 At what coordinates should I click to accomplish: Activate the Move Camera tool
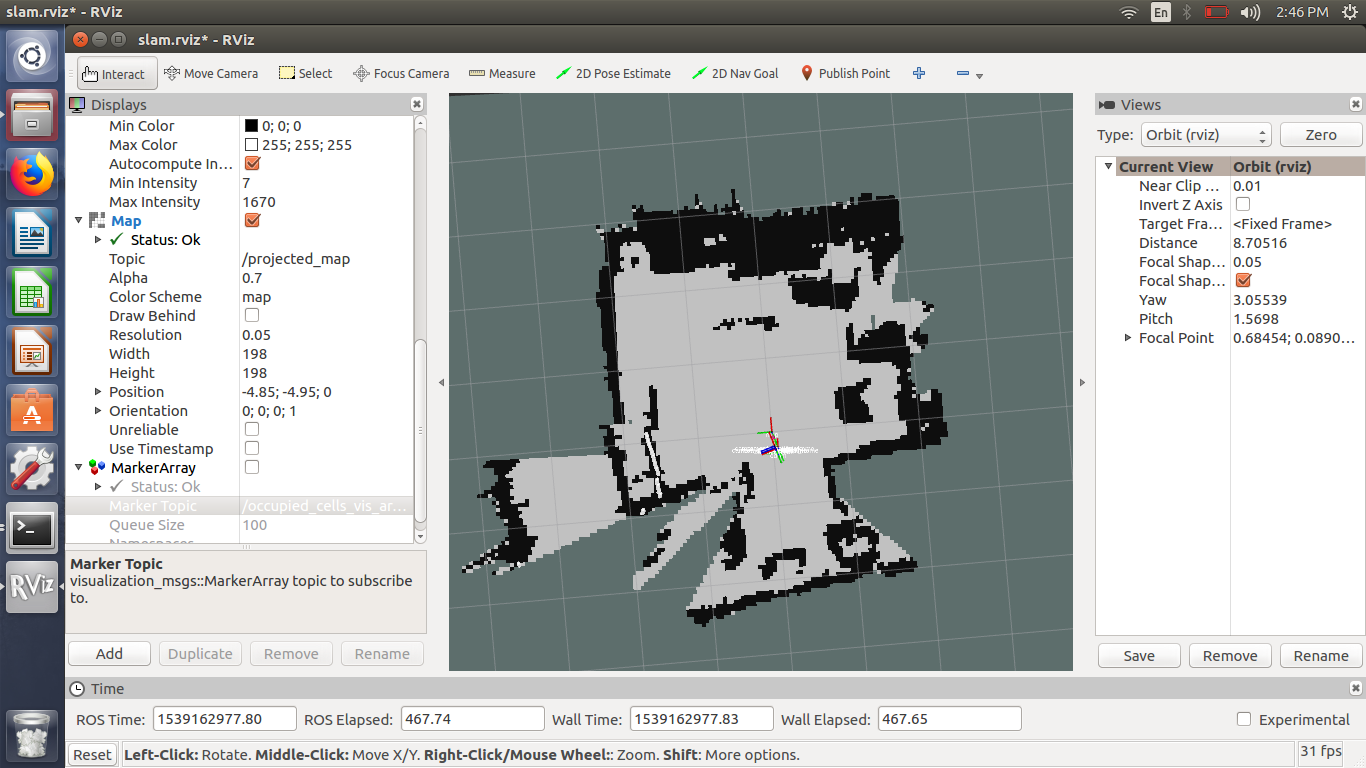pos(210,73)
